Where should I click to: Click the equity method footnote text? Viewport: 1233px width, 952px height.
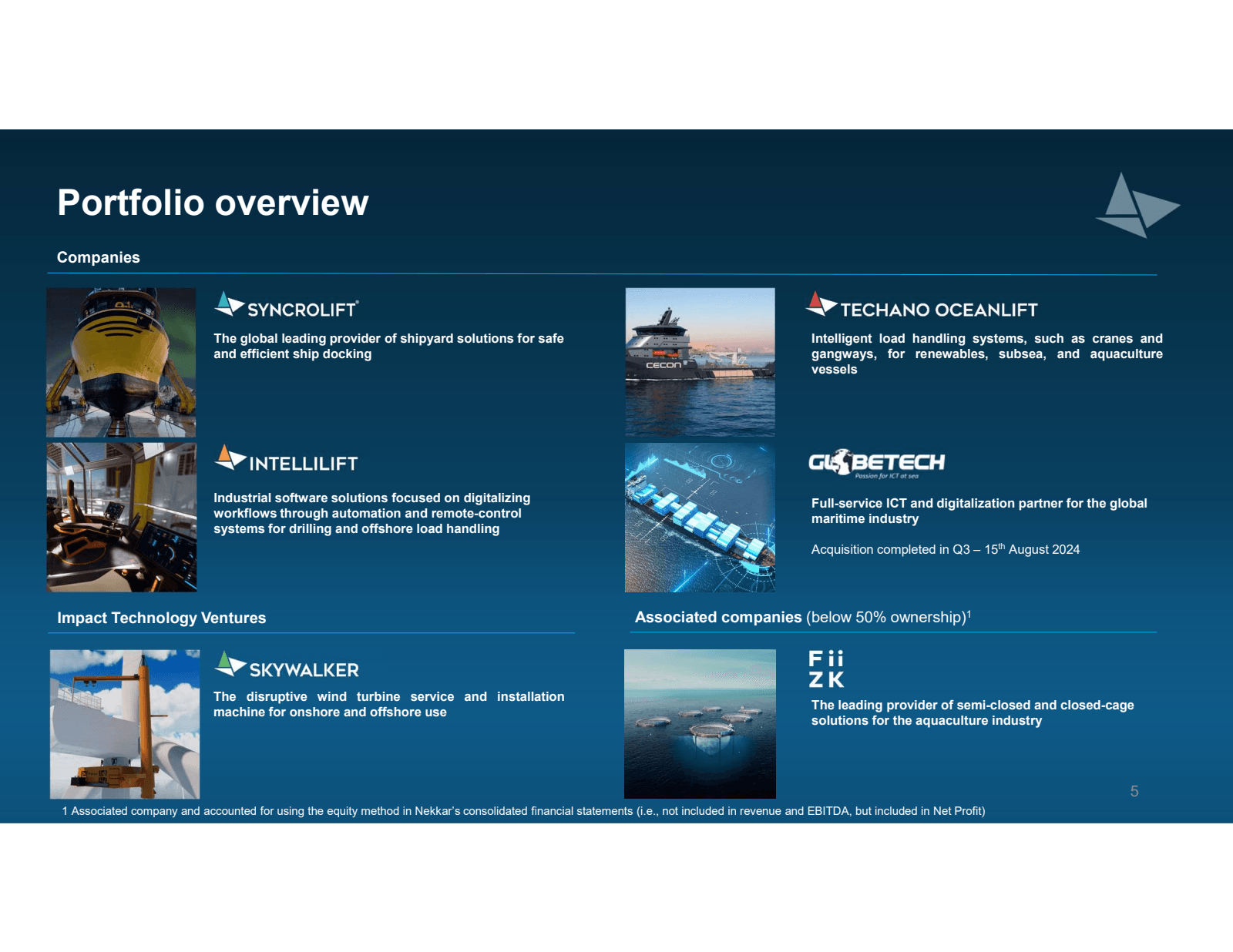523,811
